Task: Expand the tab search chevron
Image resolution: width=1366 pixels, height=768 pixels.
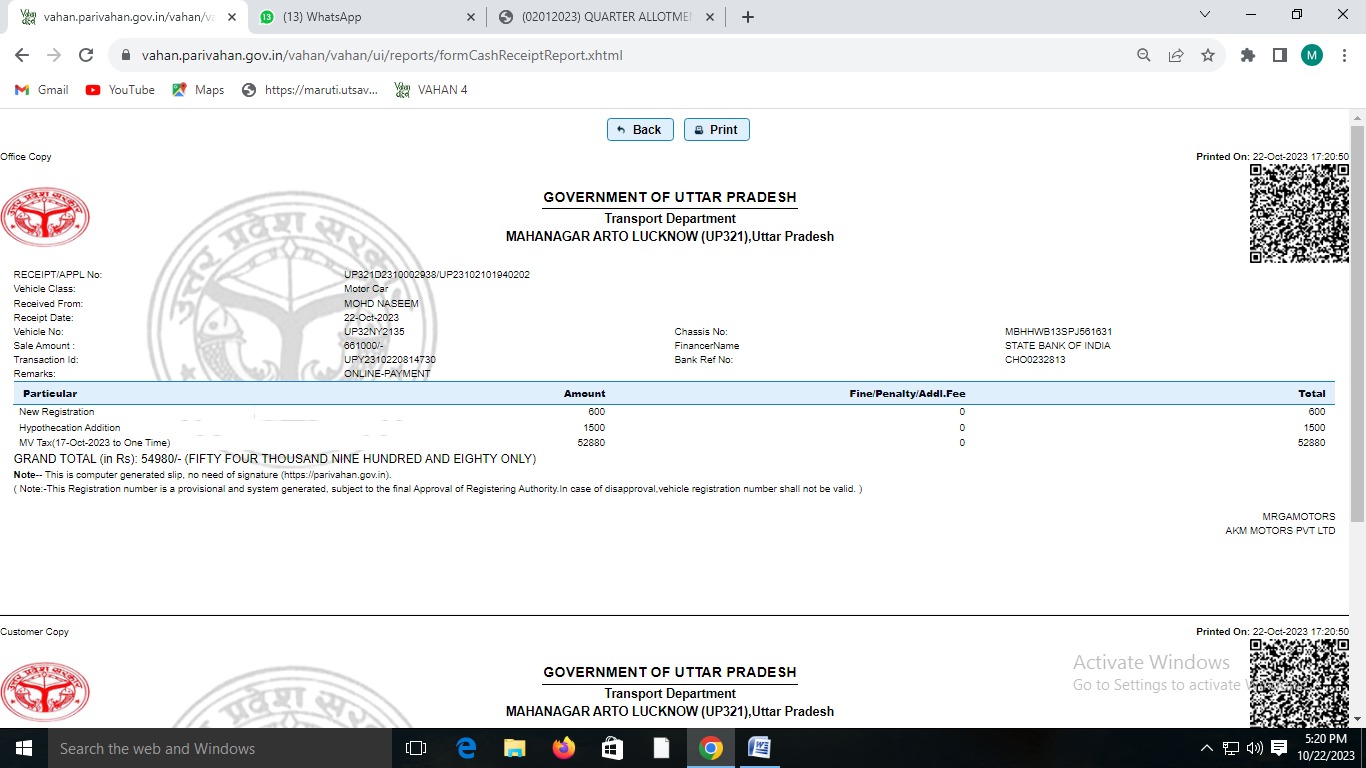Action: (1205, 14)
